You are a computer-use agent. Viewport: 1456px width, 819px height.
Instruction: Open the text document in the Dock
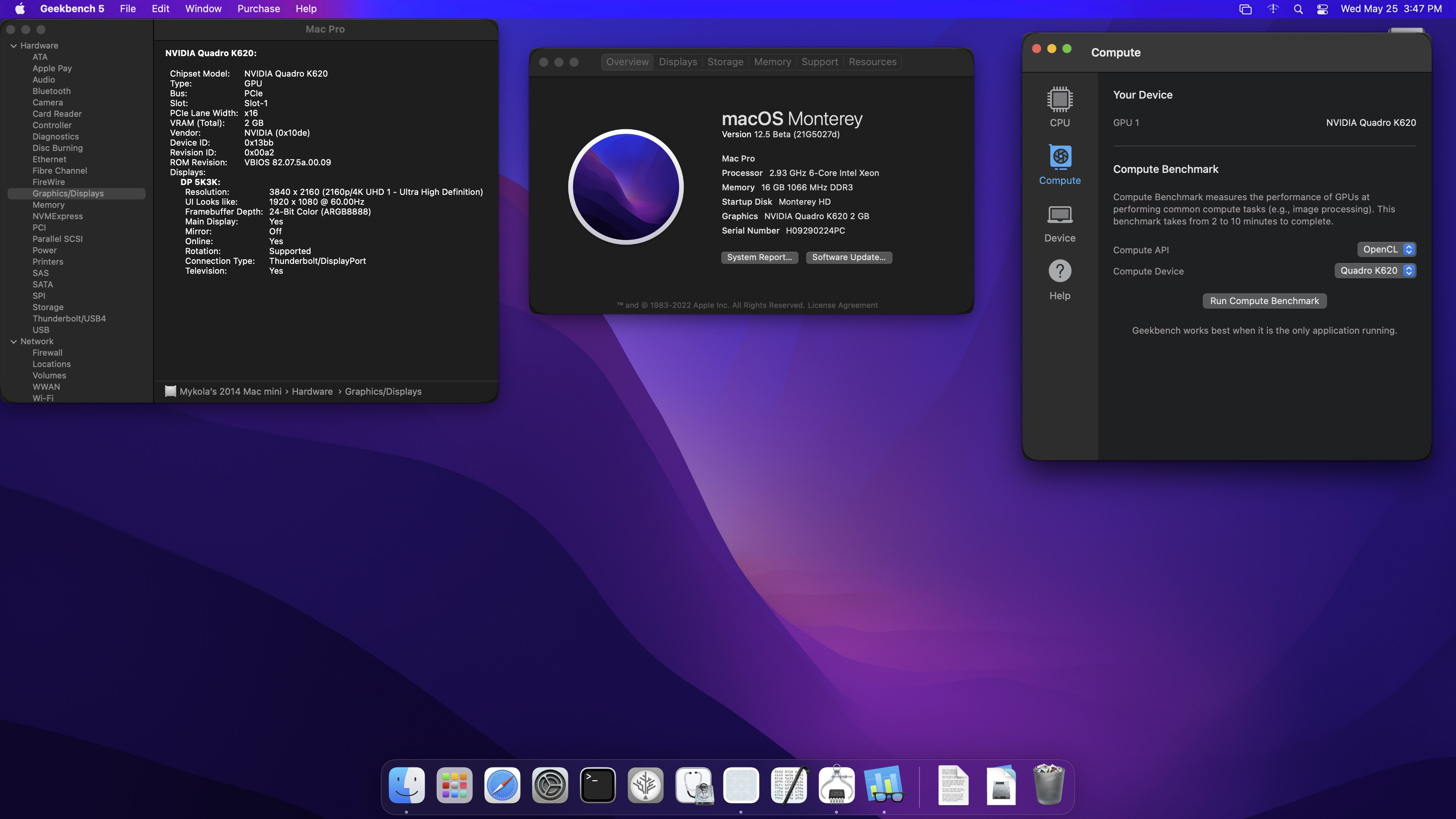953,785
